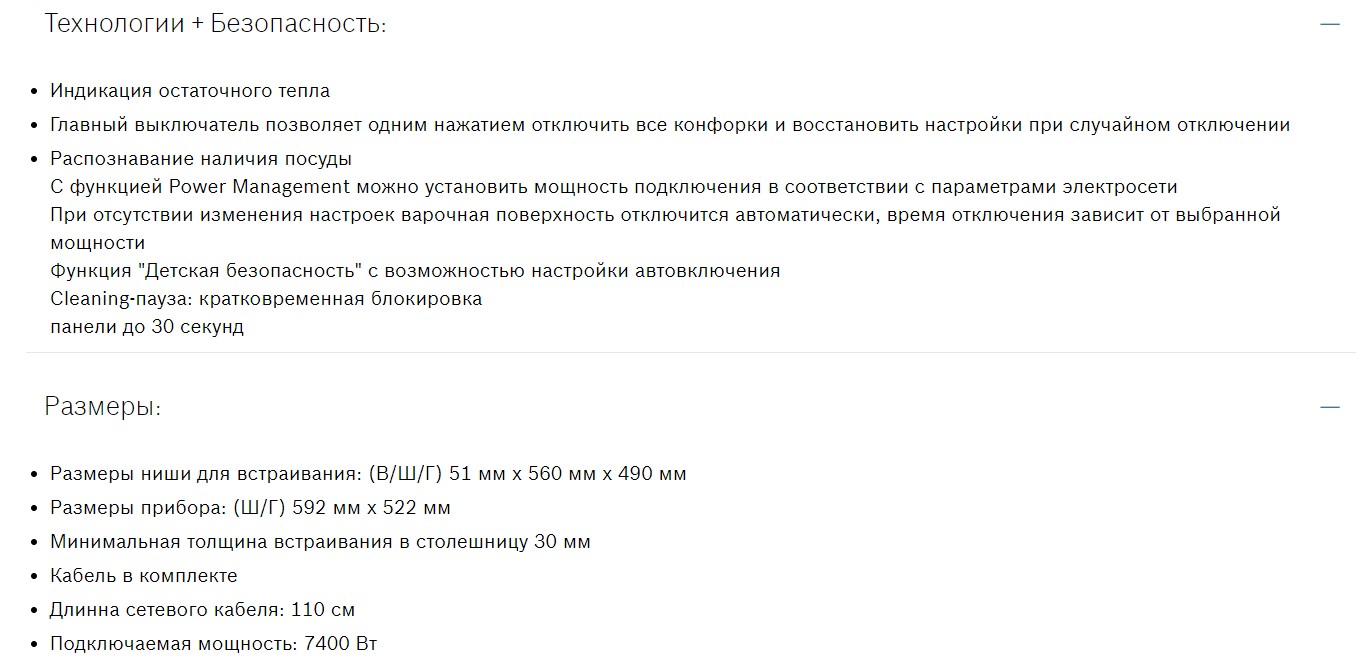Collapse the Размеры section minus icon
This screenshot has height=665, width=1363.
coord(1329,407)
